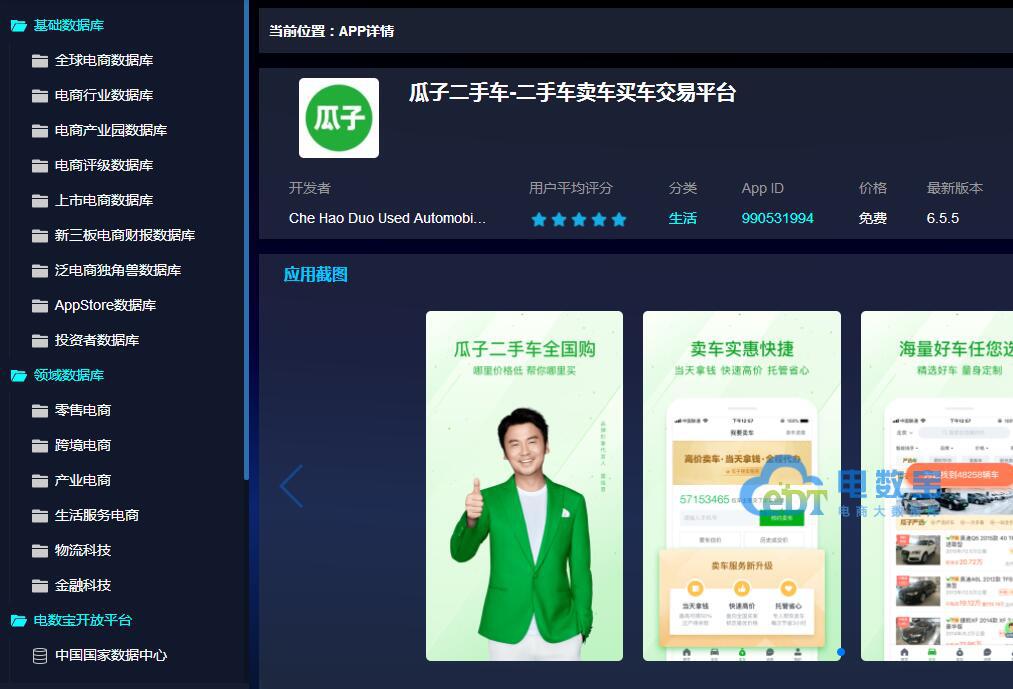Open 电商产业园数据库 menu entry
The image size is (1013, 689).
111,130
